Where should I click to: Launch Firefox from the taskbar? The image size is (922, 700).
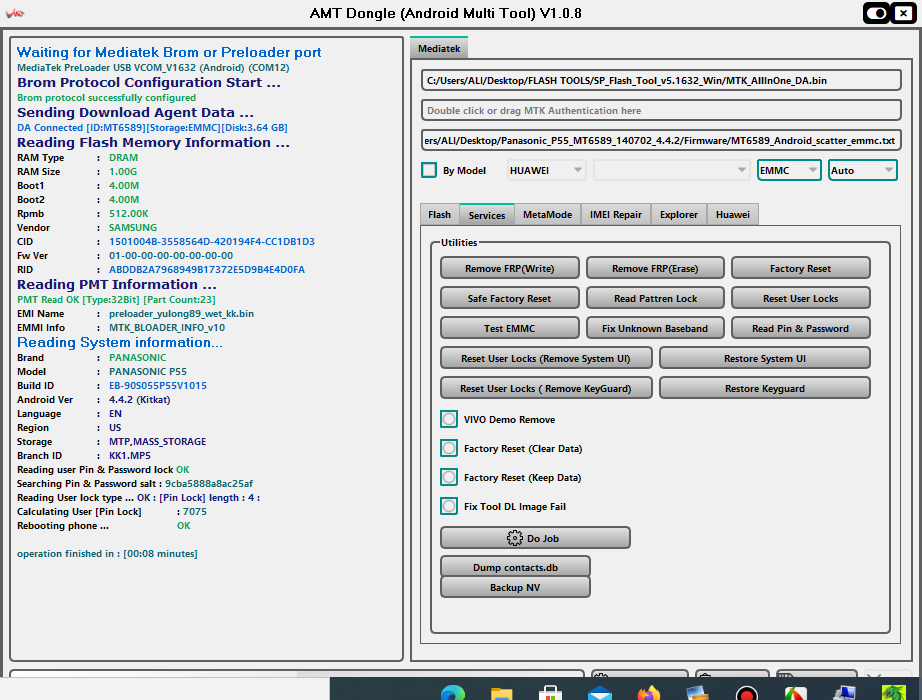[x=648, y=692]
